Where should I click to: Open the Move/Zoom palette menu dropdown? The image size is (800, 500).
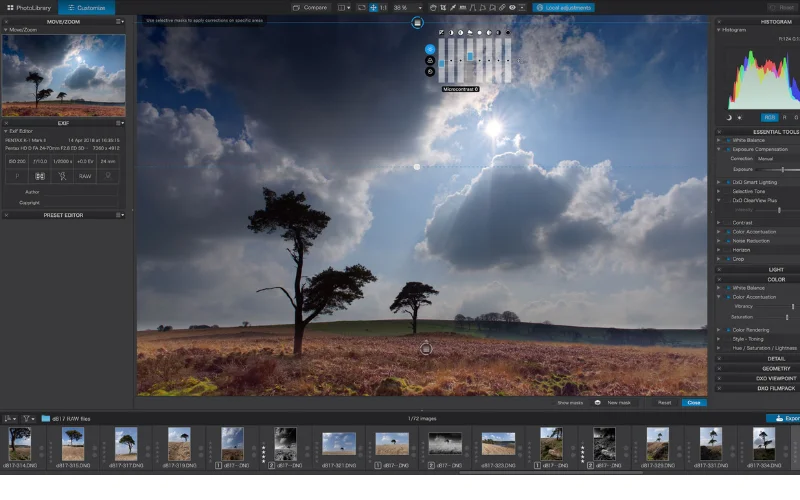120,22
